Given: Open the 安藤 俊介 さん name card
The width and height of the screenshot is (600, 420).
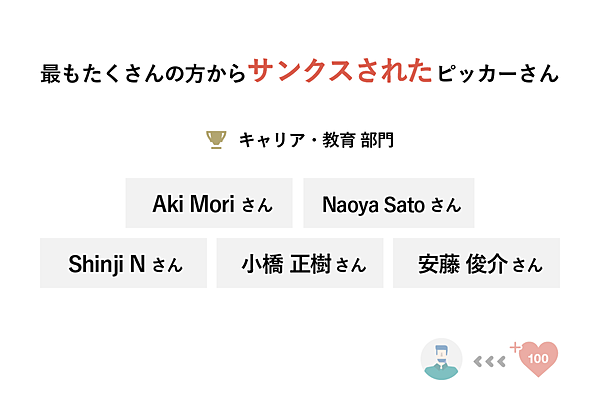Looking at the screenshot, I should [476, 264].
